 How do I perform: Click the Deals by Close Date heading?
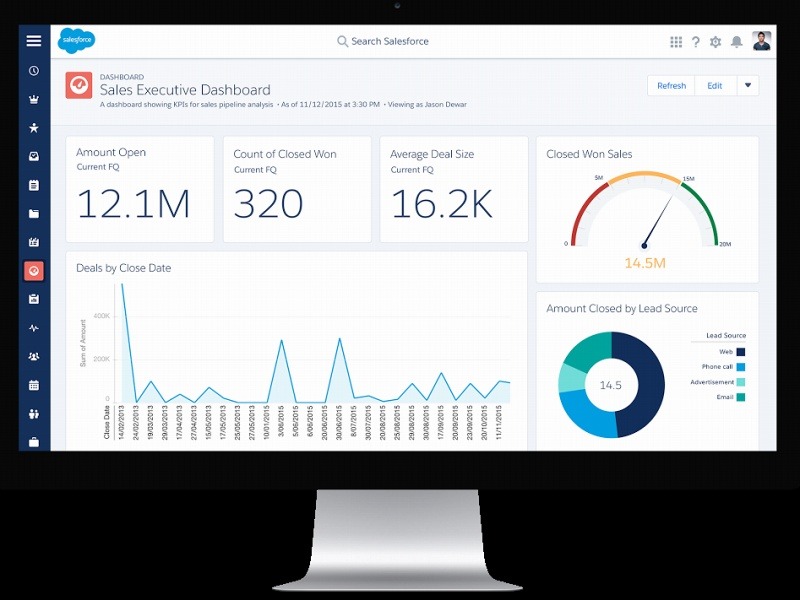(123, 268)
